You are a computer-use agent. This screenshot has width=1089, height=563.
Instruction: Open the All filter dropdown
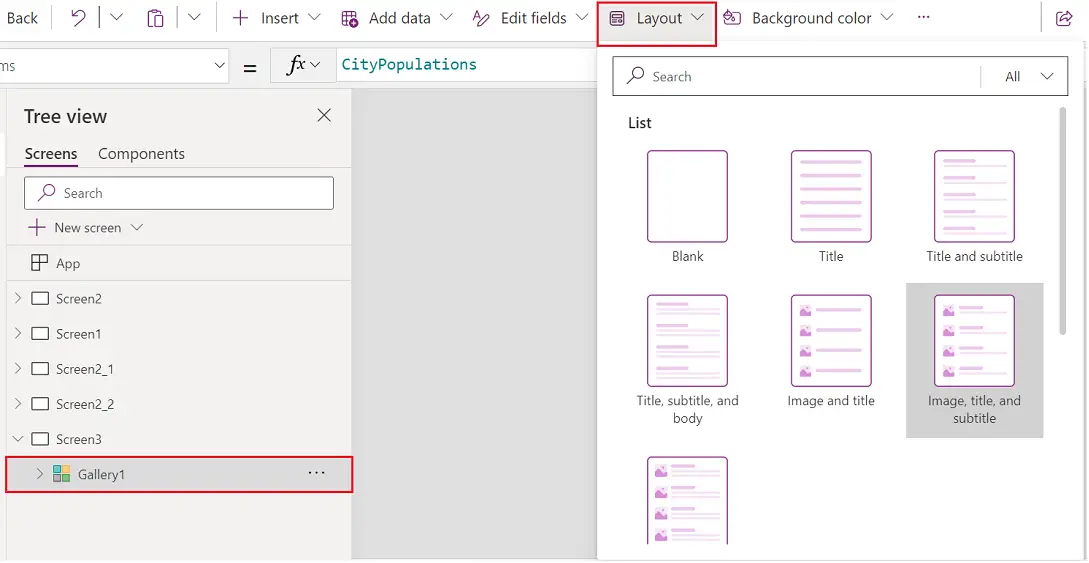point(1029,76)
